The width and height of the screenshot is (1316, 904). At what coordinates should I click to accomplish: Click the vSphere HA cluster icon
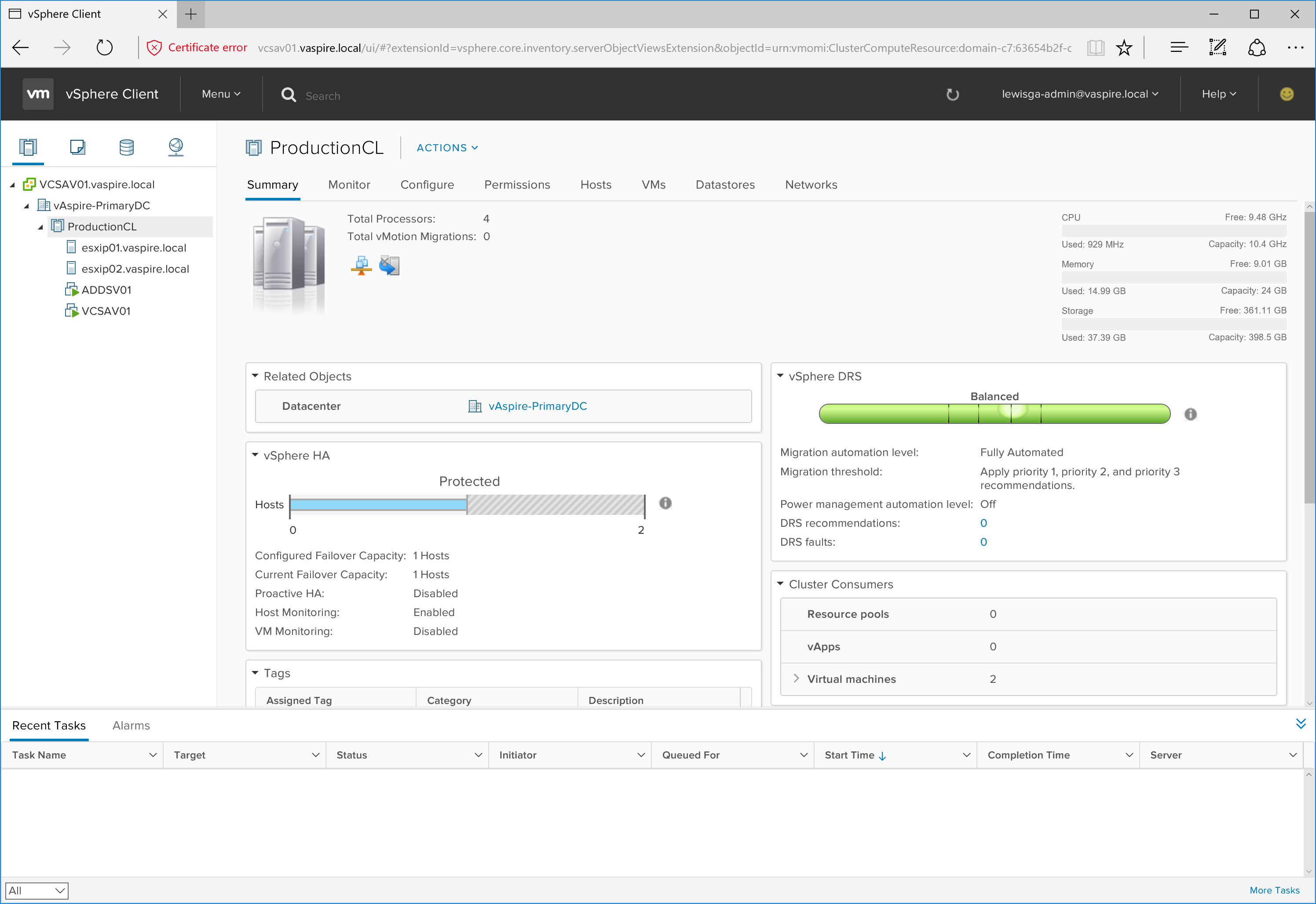pos(391,266)
